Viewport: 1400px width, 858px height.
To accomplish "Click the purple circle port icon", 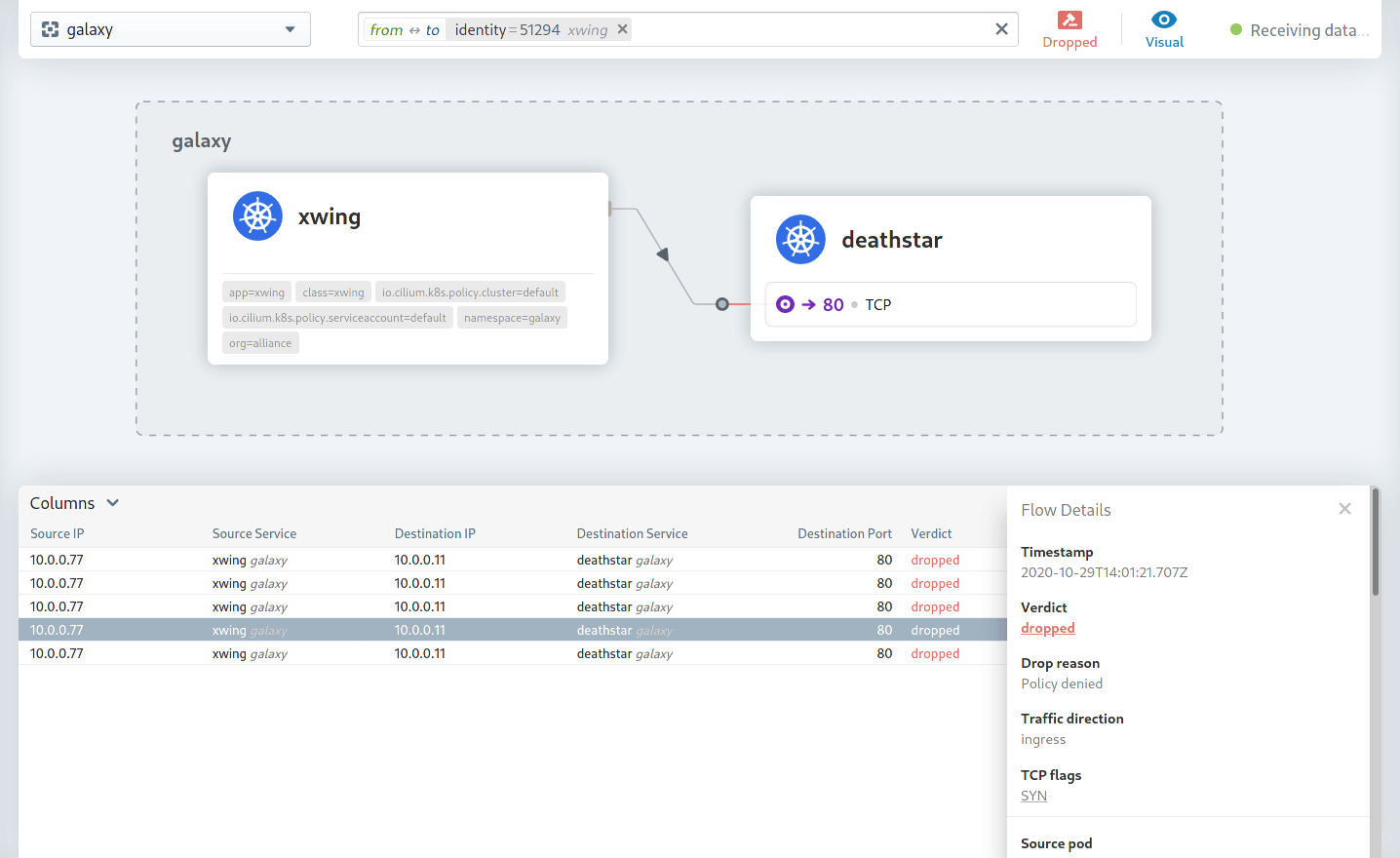I will [x=785, y=304].
